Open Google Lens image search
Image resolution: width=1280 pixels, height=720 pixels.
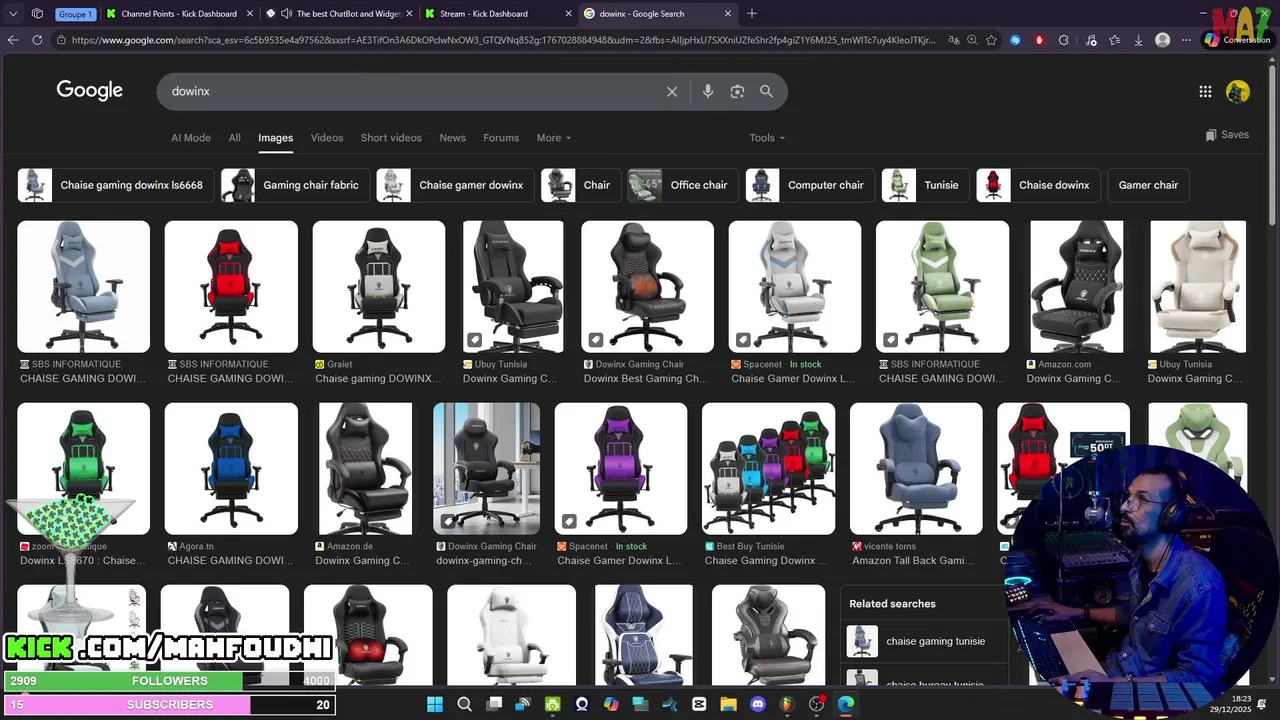[737, 91]
